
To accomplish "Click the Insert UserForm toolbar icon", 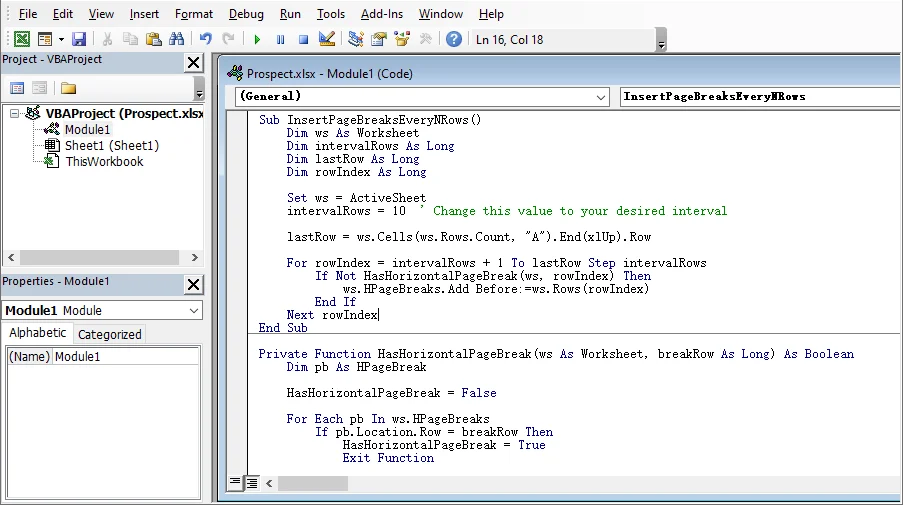I will point(44,39).
